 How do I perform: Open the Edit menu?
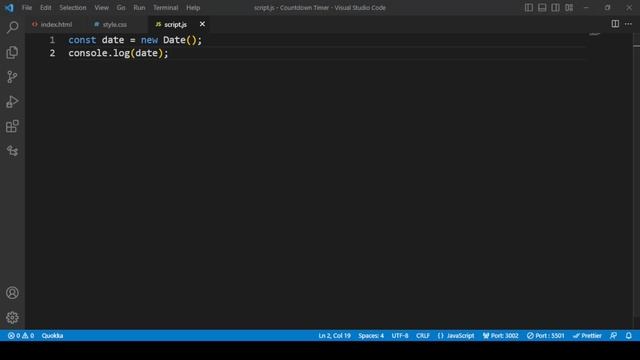[x=46, y=8]
